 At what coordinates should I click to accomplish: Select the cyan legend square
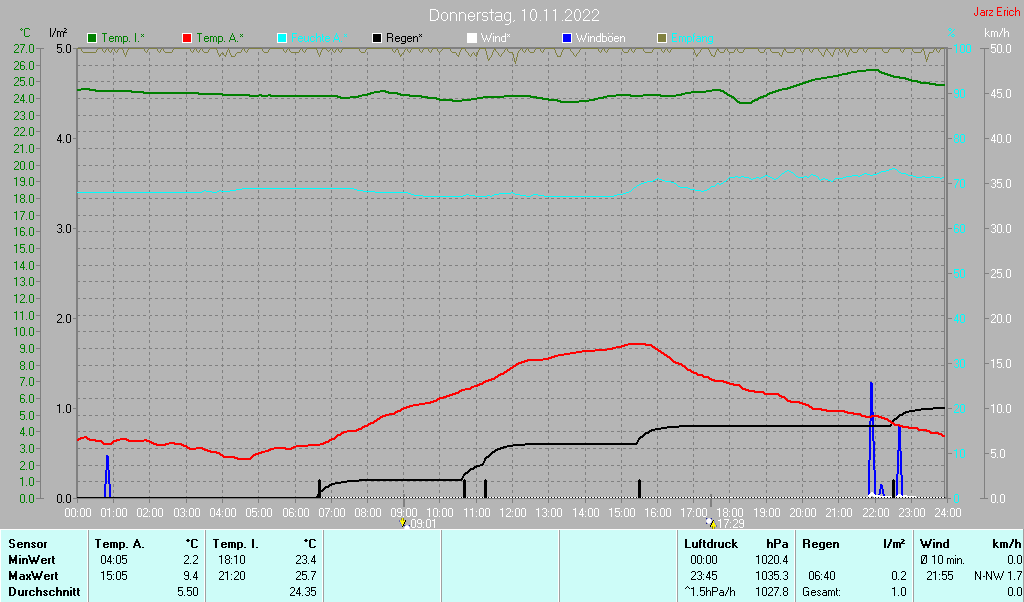282,38
